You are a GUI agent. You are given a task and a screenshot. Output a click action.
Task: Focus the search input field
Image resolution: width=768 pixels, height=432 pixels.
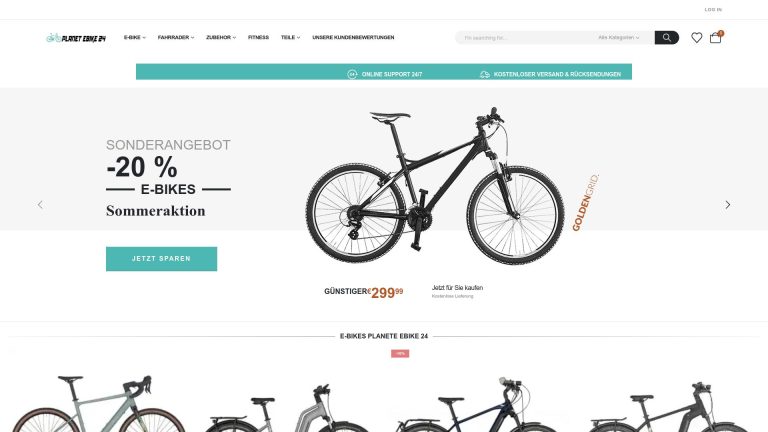[527, 38]
